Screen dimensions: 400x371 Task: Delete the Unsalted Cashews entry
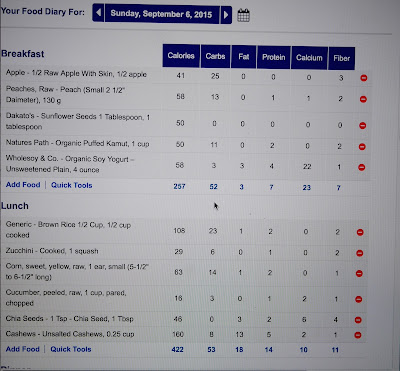358,335
